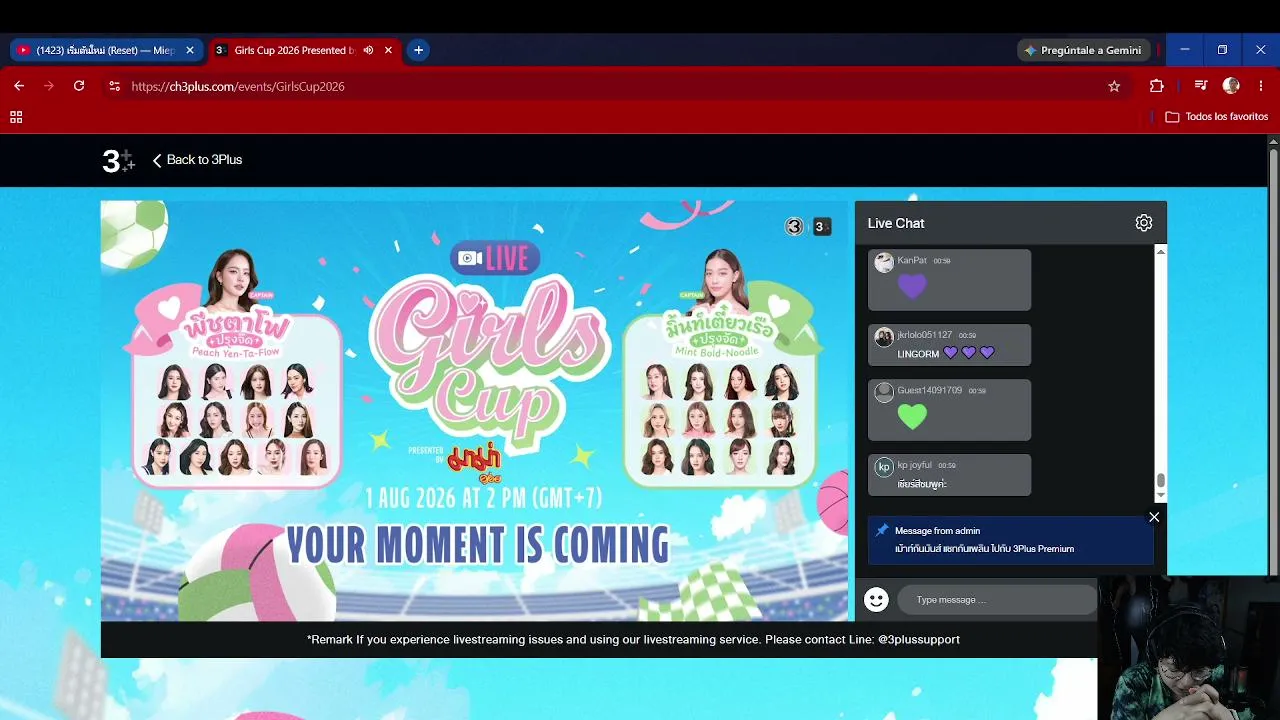Click kp joyful's avatar in chat

(x=884, y=467)
